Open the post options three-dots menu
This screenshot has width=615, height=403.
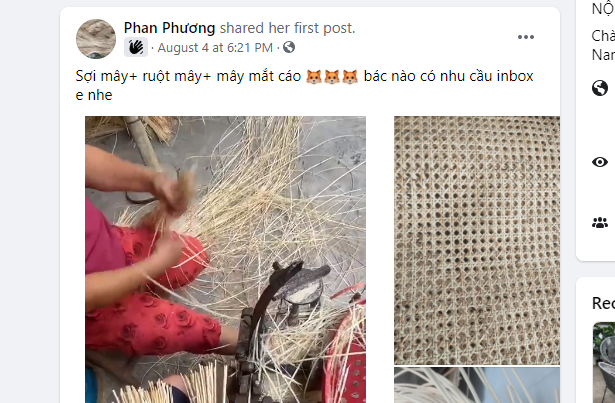click(526, 37)
